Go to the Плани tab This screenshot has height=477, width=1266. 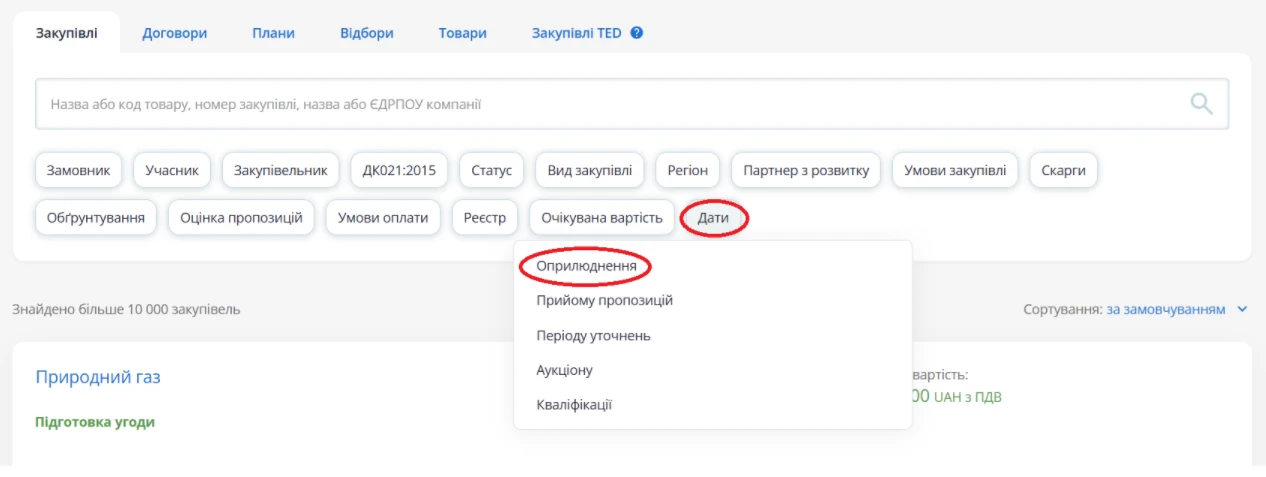(x=273, y=33)
